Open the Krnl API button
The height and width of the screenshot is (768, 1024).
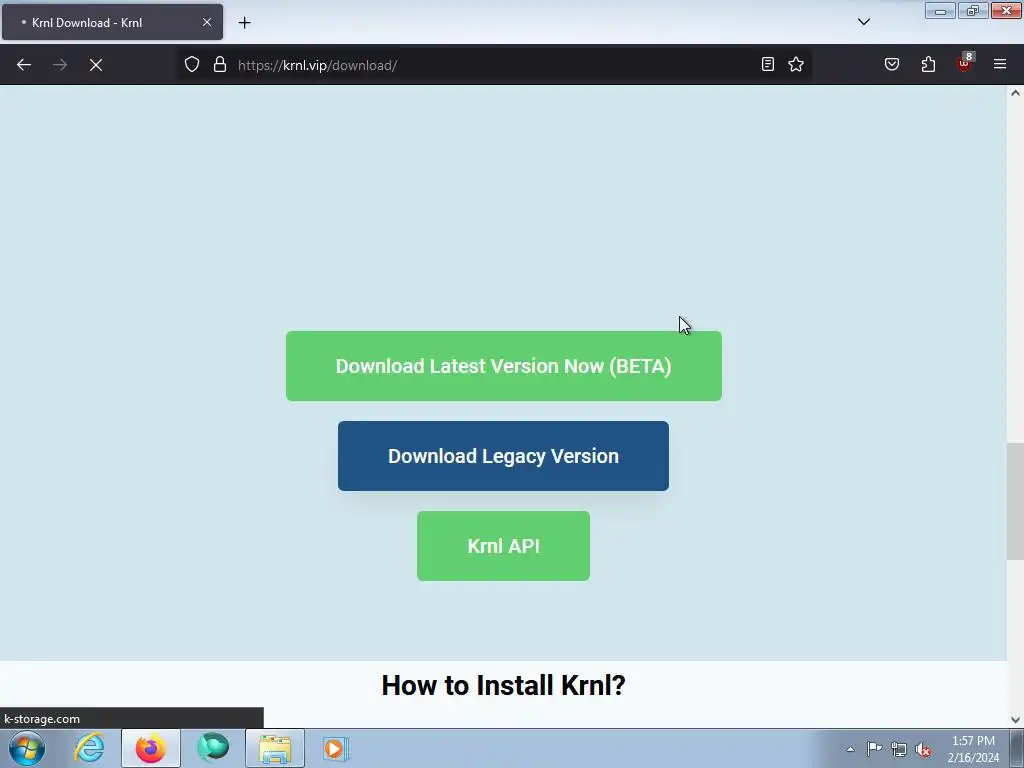504,546
